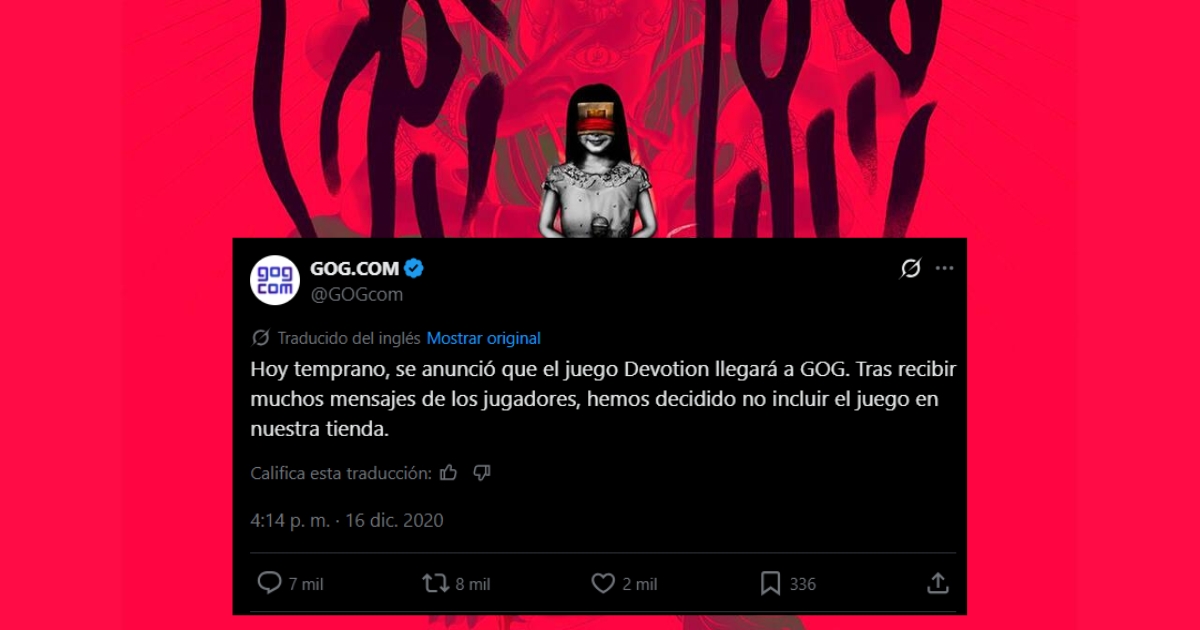Open the GOG.COM profile avatar
This screenshot has height=630, width=1200.
(x=274, y=280)
